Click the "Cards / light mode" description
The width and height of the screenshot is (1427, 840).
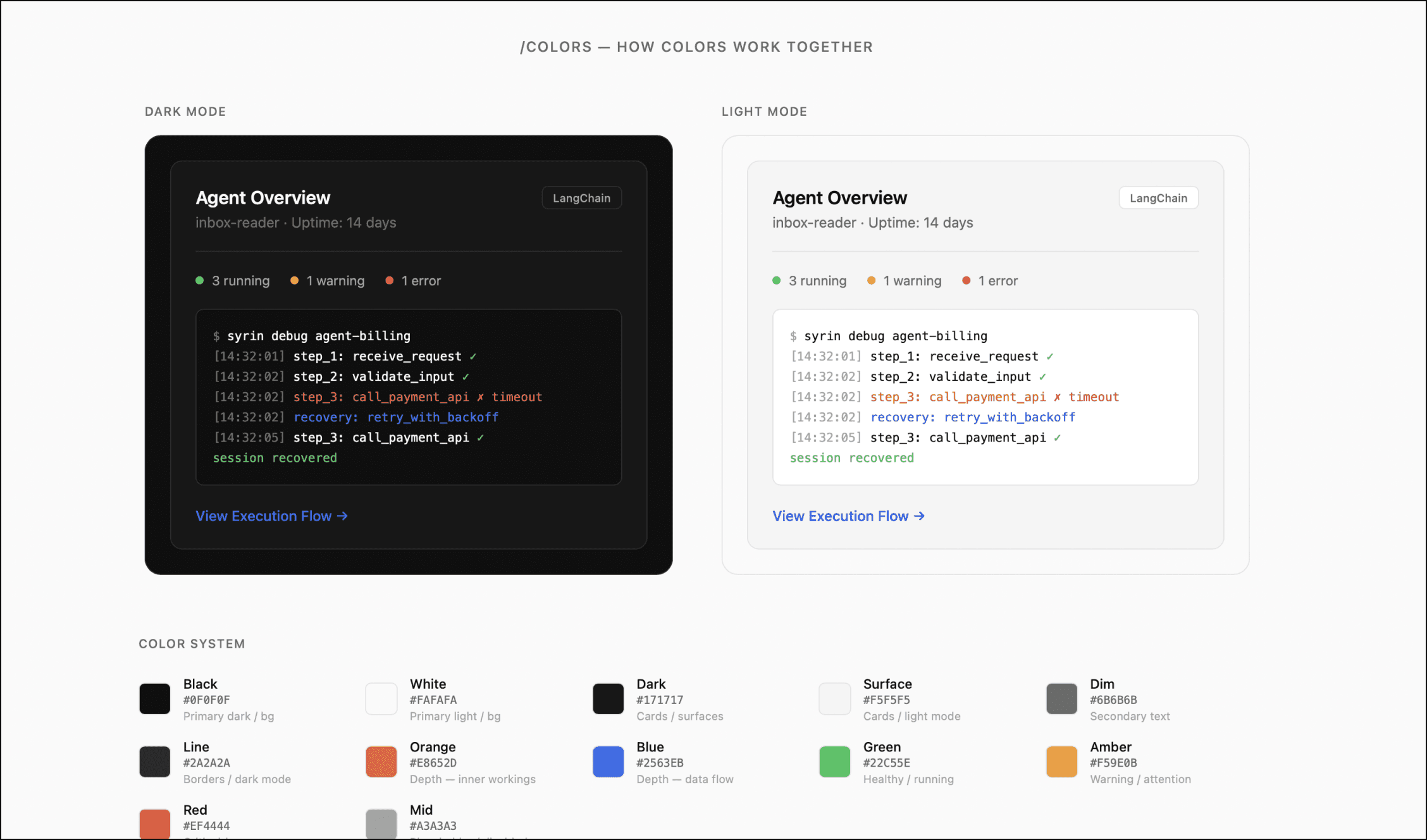coord(911,716)
